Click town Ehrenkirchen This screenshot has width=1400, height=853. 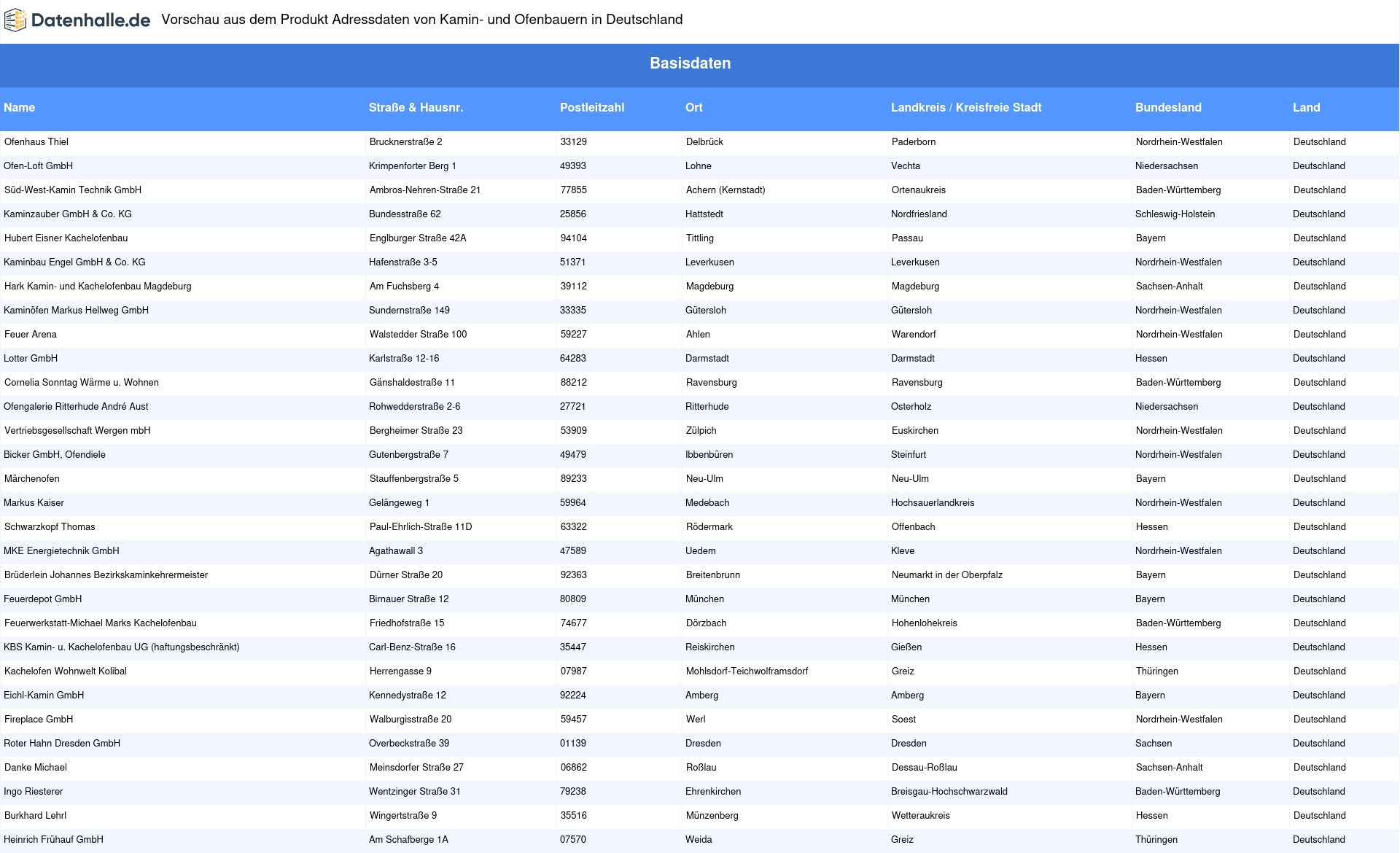(x=713, y=792)
